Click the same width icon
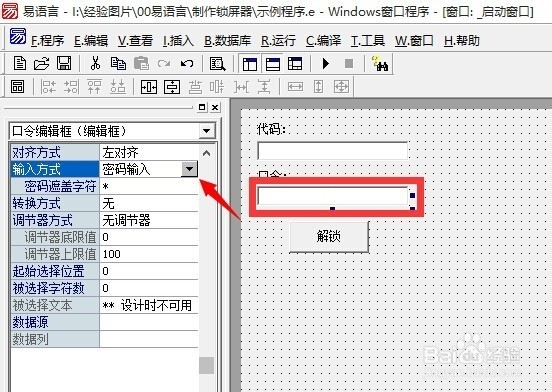The image size is (552, 392). (295, 87)
